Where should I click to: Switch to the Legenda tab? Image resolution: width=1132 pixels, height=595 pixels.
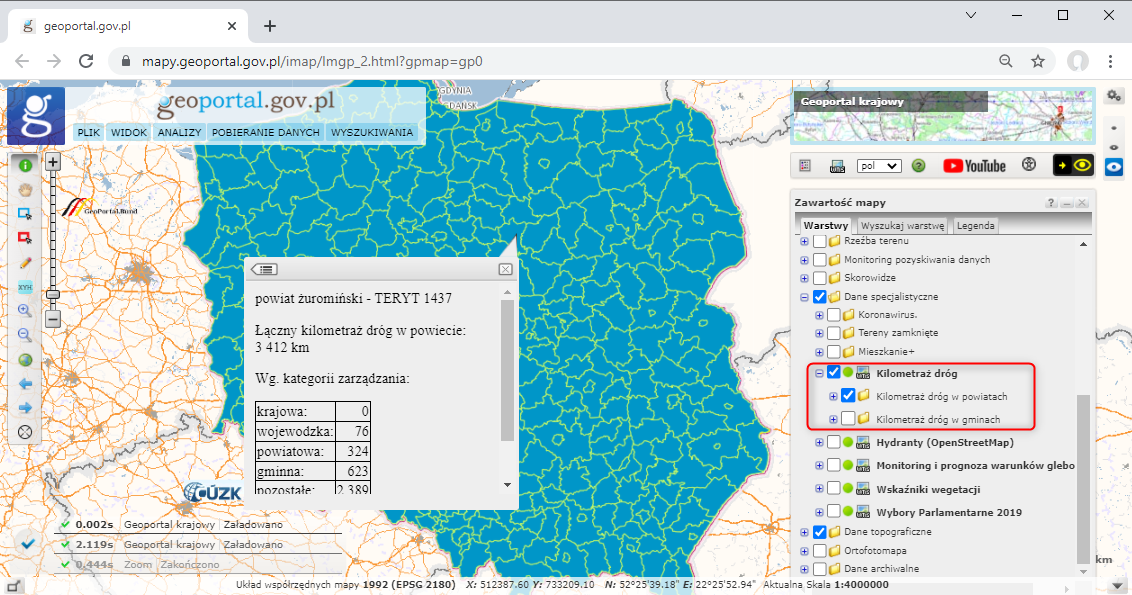[x=975, y=226]
